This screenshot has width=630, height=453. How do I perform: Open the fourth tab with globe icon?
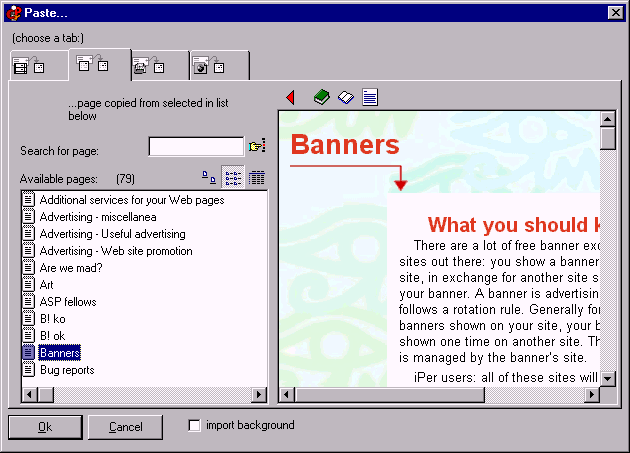click(219, 67)
